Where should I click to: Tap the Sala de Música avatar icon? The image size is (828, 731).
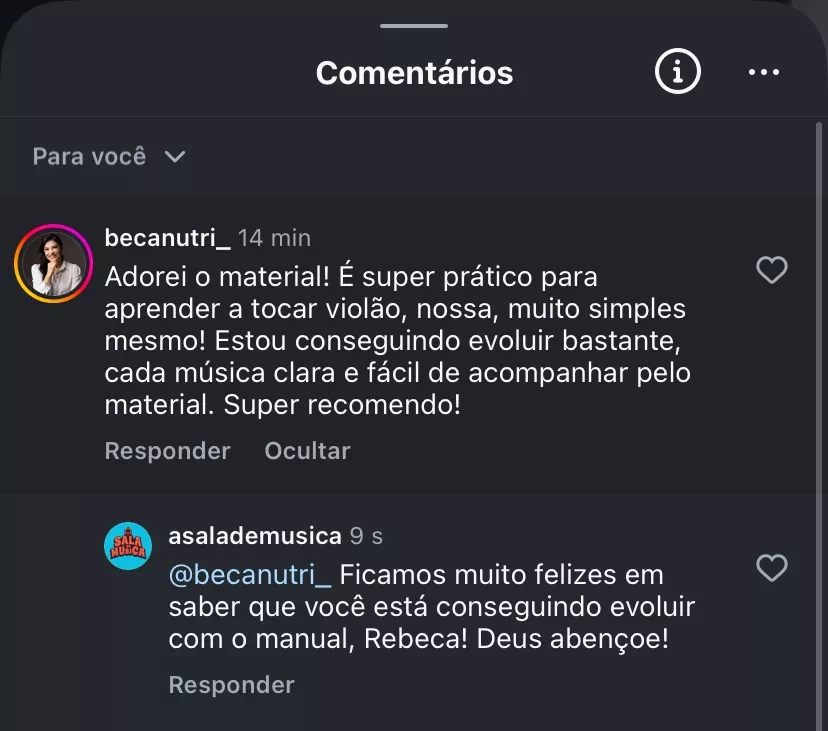tap(128, 546)
